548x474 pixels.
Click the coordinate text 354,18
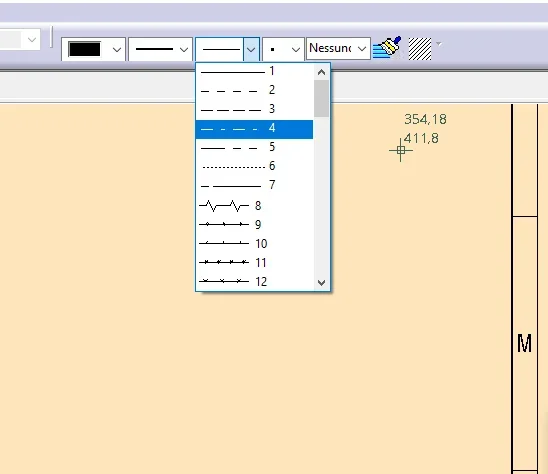point(425,120)
